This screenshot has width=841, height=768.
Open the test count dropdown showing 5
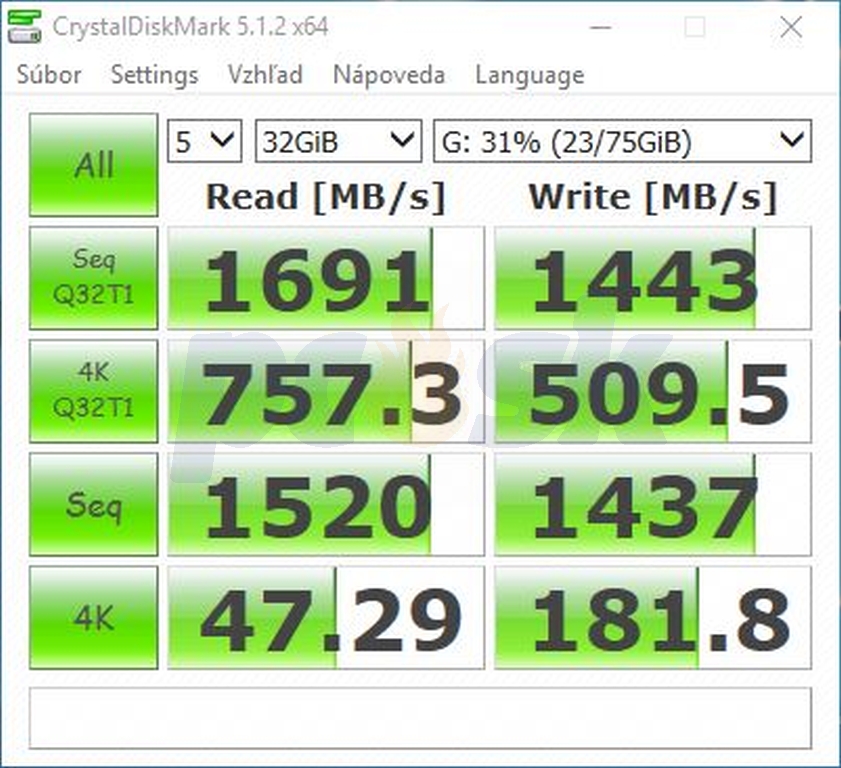[204, 141]
